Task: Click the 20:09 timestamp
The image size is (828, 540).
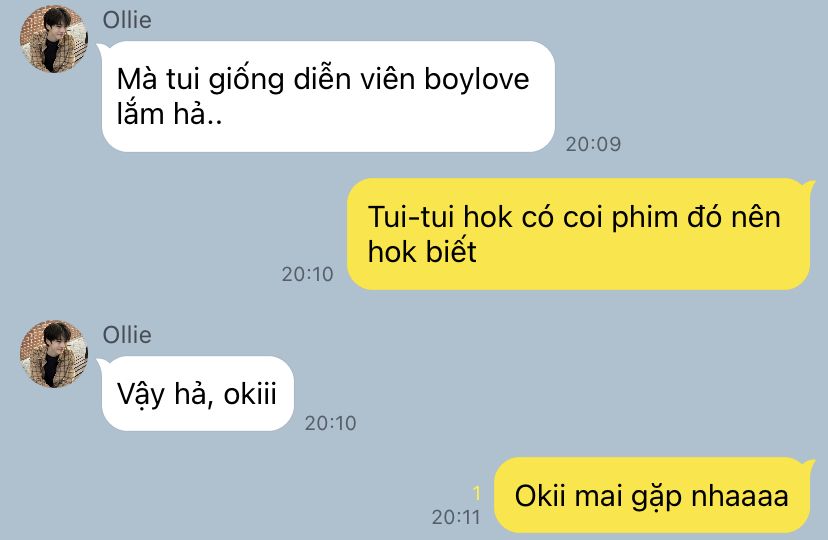Action: (593, 144)
